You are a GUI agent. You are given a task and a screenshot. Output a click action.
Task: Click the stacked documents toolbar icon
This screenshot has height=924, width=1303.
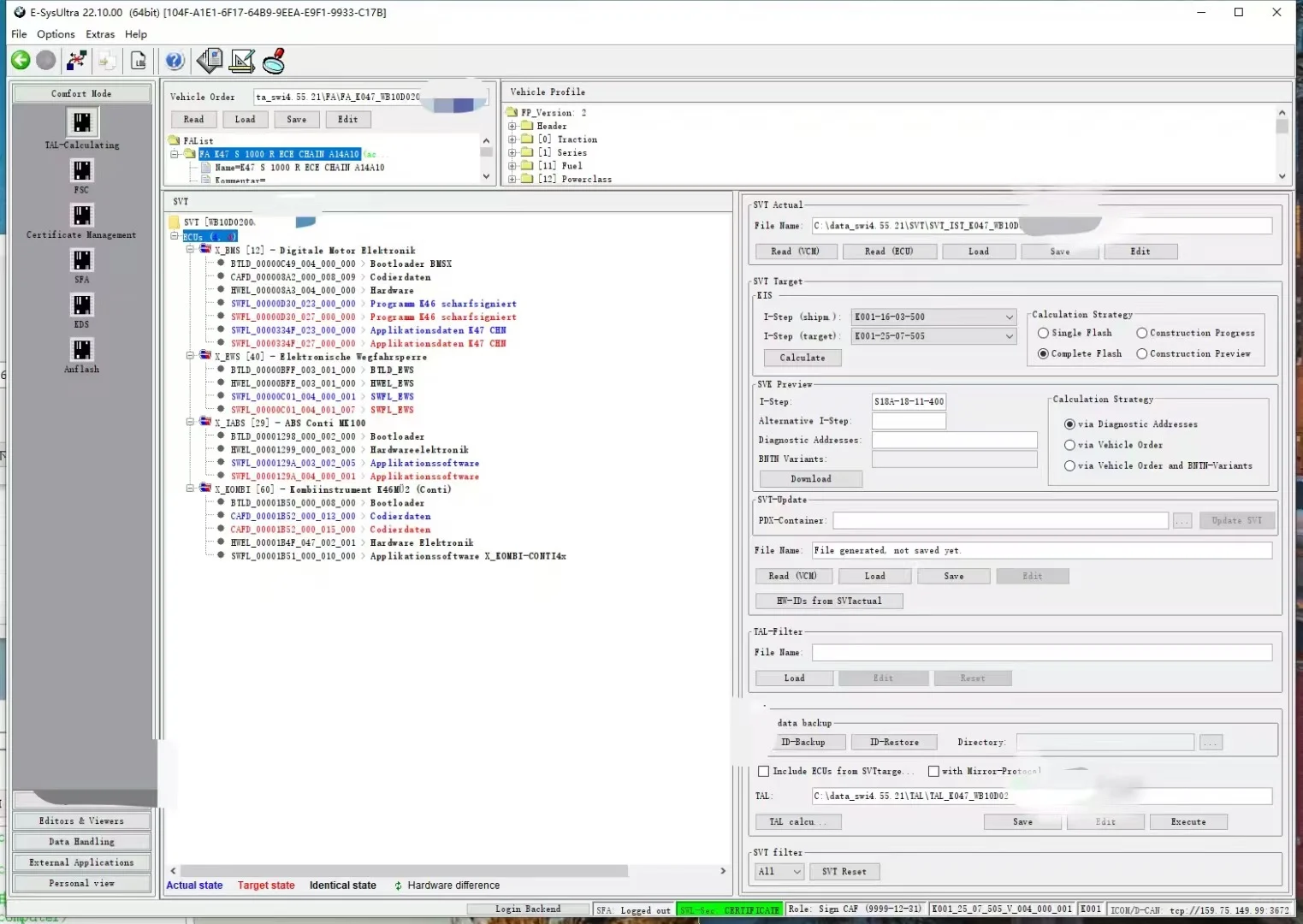[210, 60]
